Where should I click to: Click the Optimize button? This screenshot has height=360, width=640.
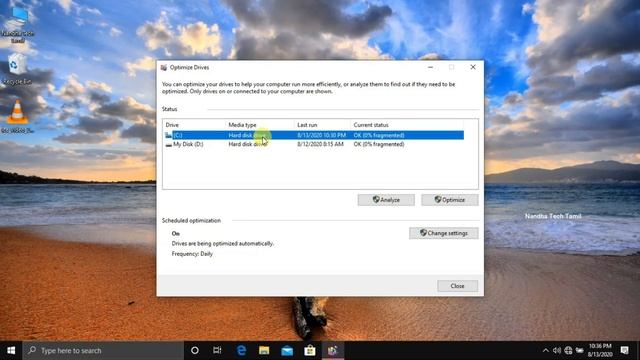450,200
